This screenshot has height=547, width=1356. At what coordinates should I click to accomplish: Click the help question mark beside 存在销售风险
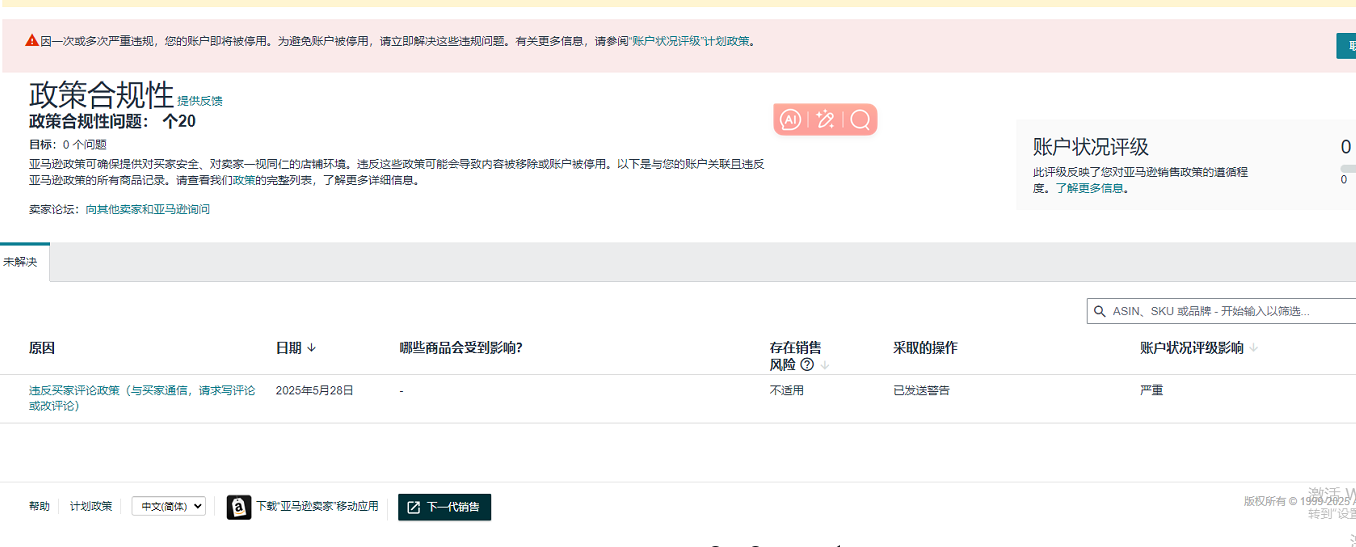click(807, 365)
